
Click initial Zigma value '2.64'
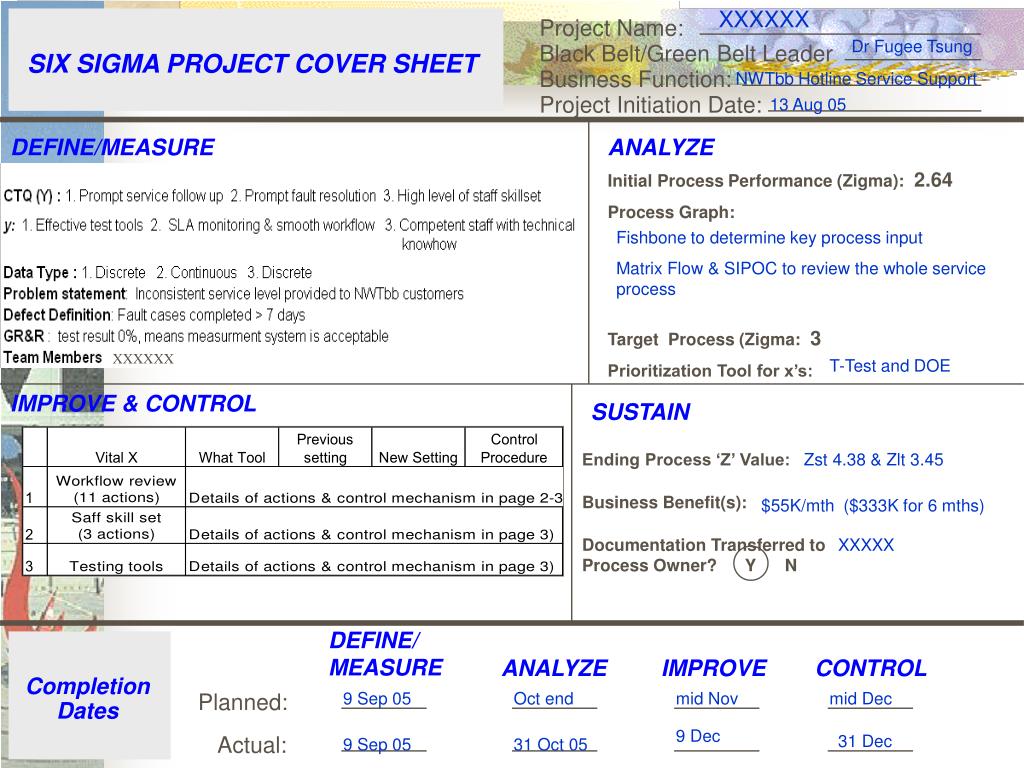(933, 180)
